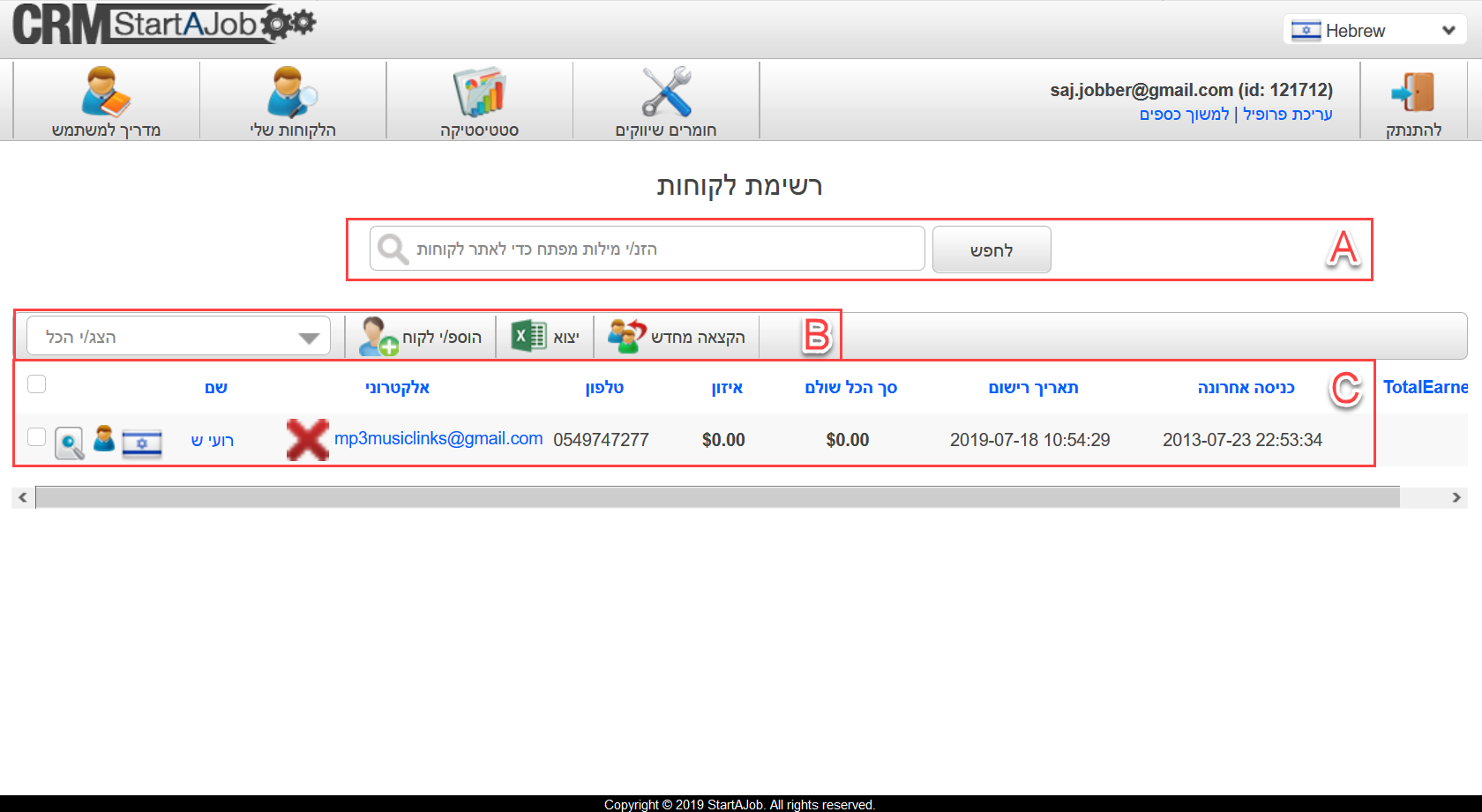Click the horizontal scrollbar right arrow
Screen dimensions: 1482x812
pos(1456,497)
